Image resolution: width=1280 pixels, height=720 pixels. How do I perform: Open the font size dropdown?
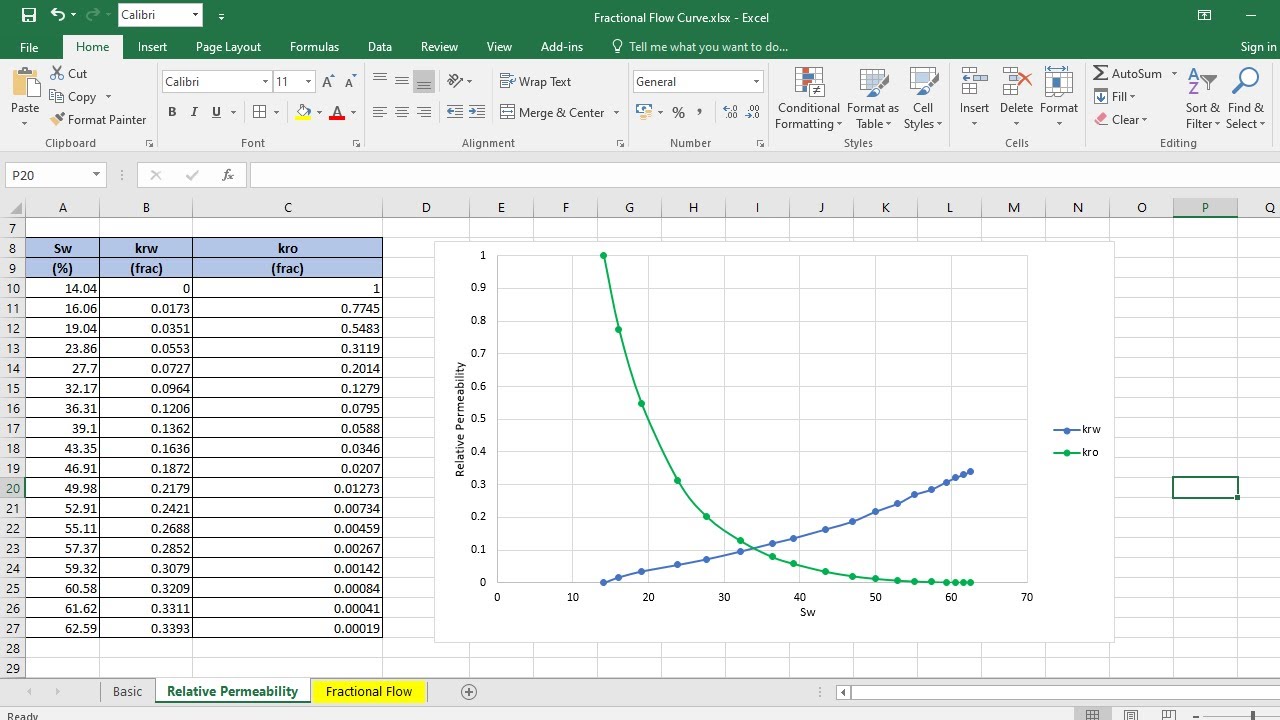point(308,82)
